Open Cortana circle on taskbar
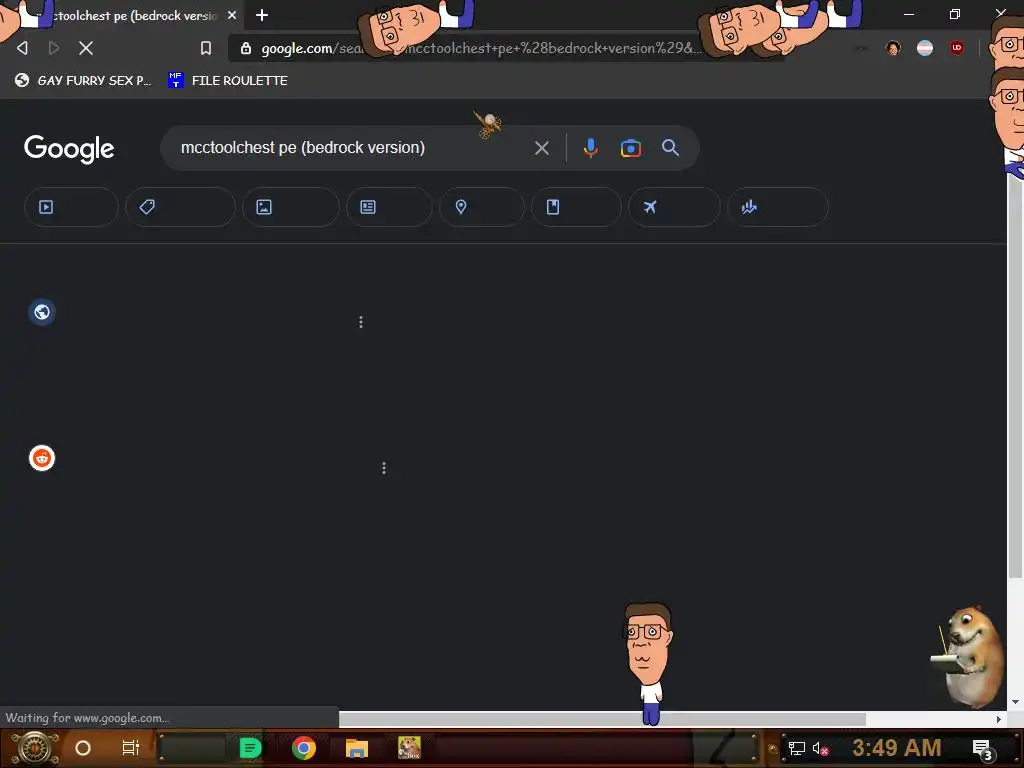This screenshot has width=1024, height=768. tap(83, 748)
